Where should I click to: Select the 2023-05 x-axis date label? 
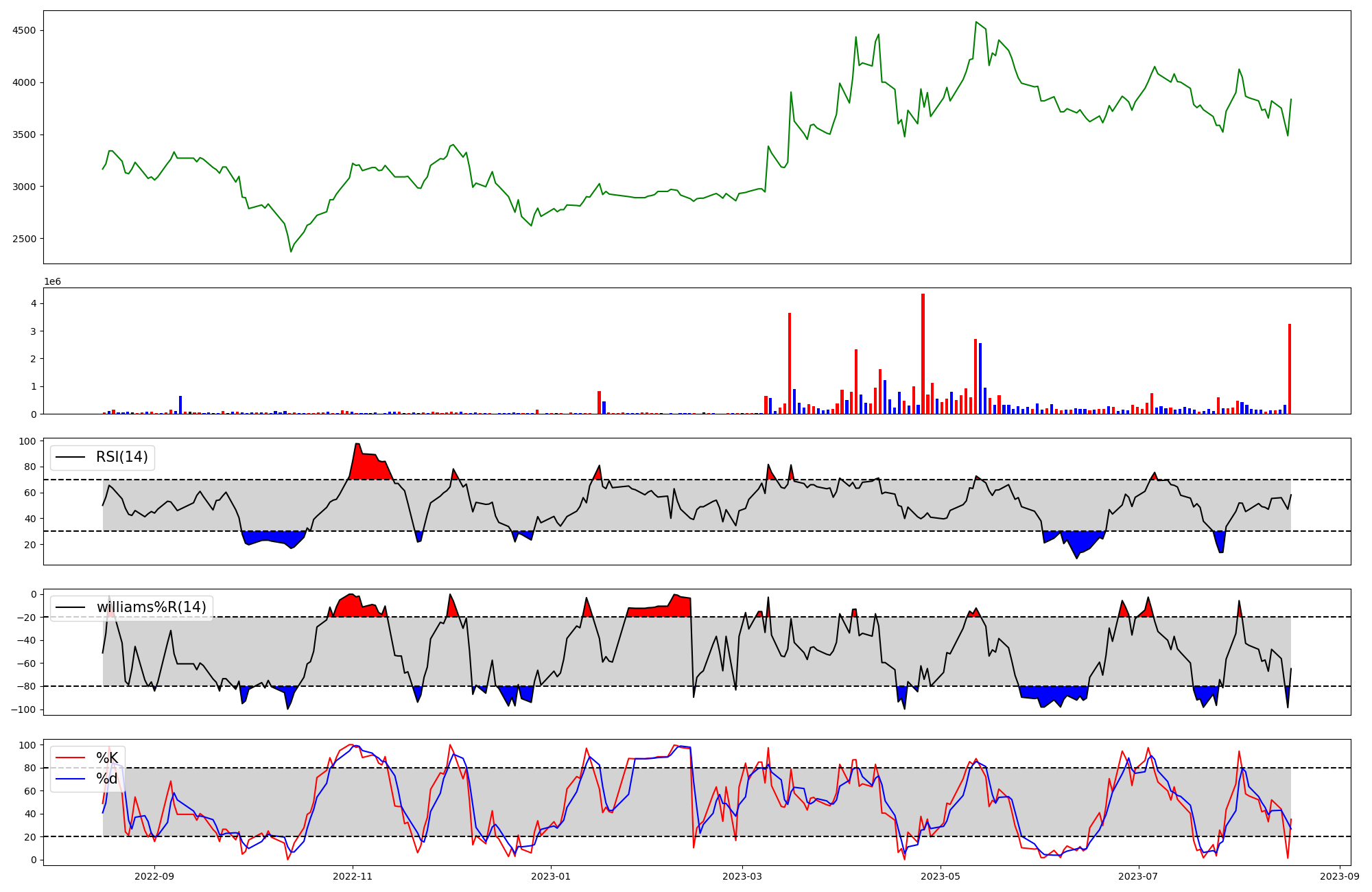click(941, 876)
